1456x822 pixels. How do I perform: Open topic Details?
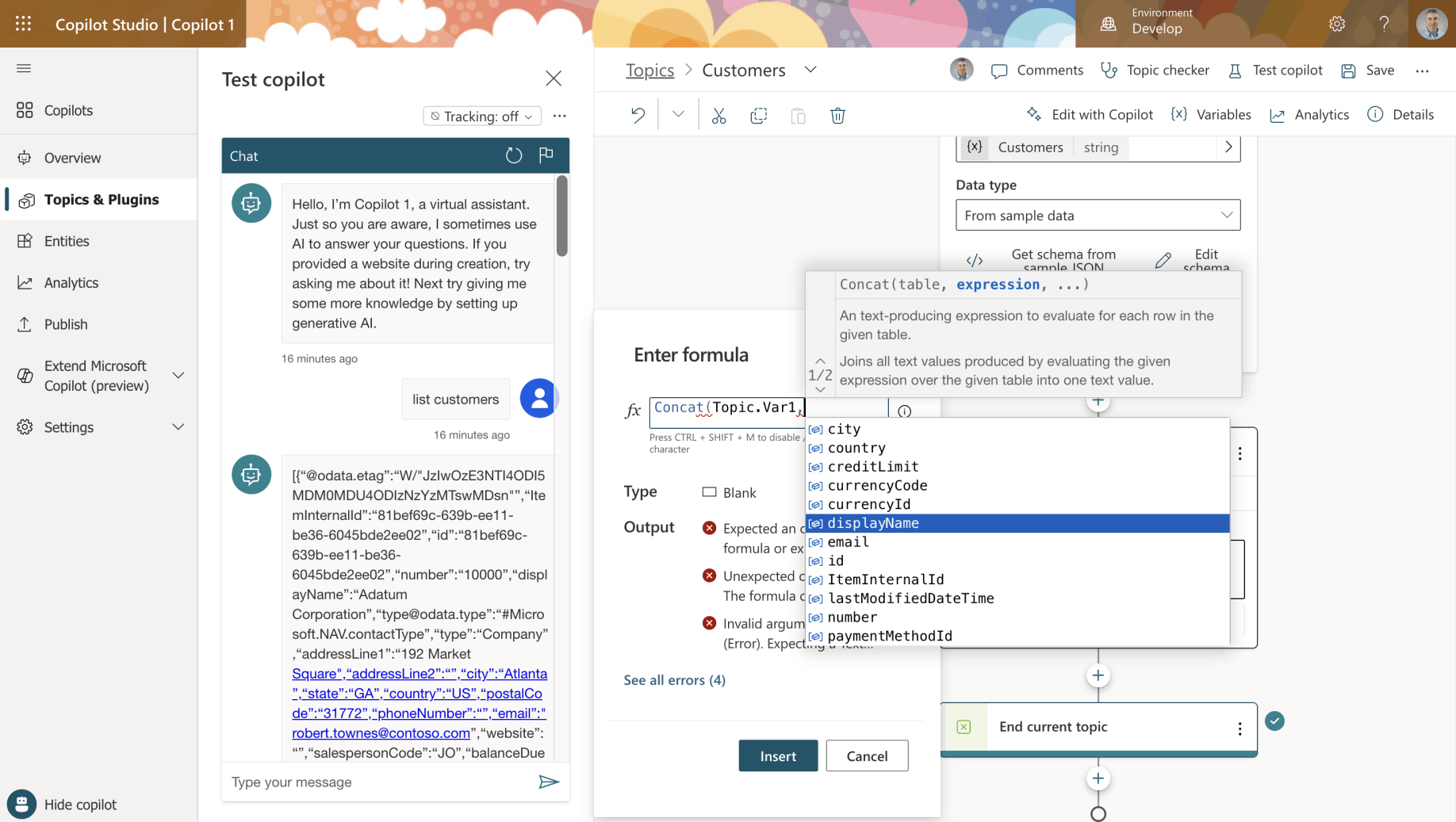tap(1400, 115)
